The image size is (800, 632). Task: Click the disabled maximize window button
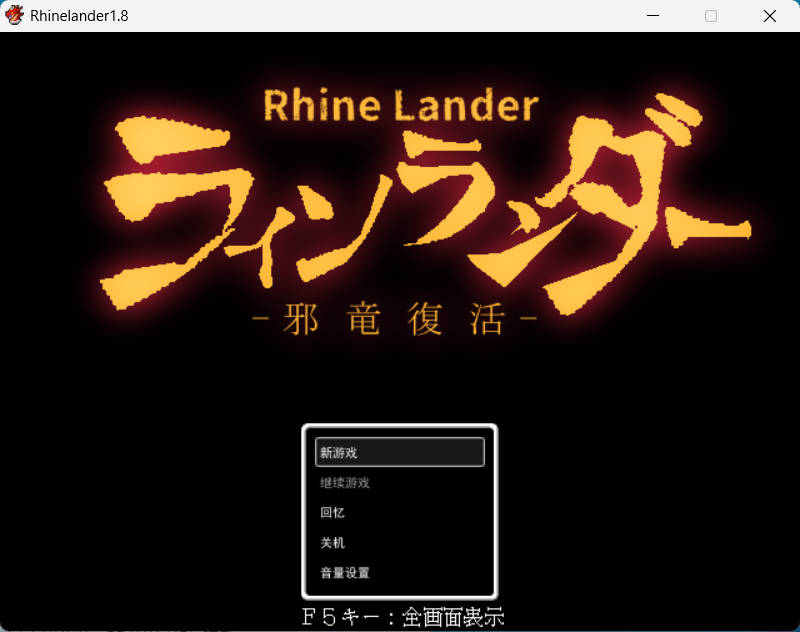(711, 16)
